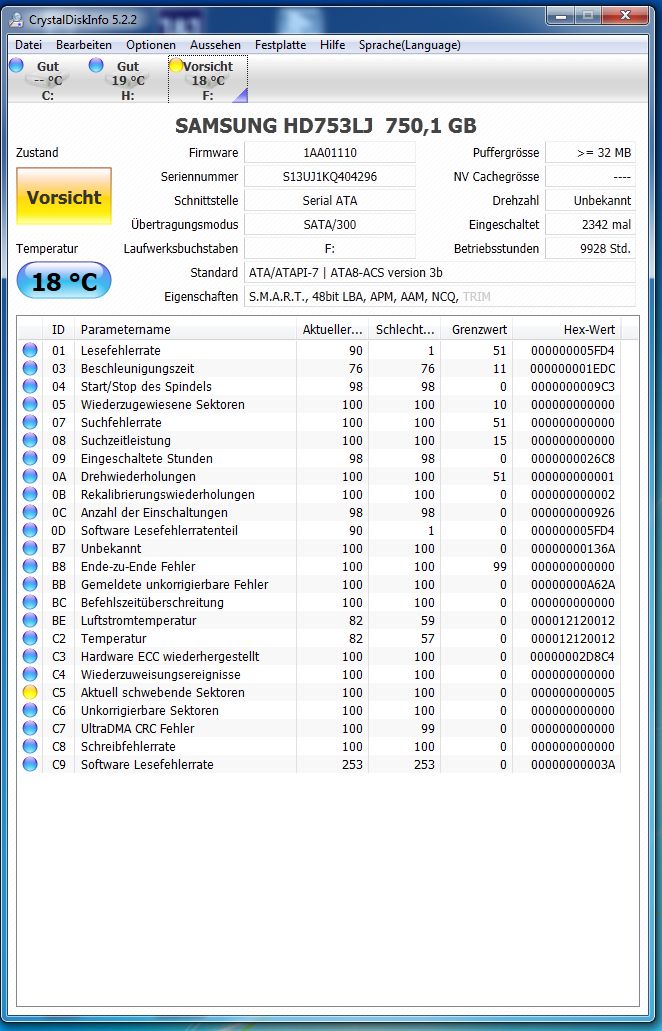Click the Software Lesefehlerratenteil row name
The width and height of the screenshot is (662, 1031).
[x=159, y=531]
